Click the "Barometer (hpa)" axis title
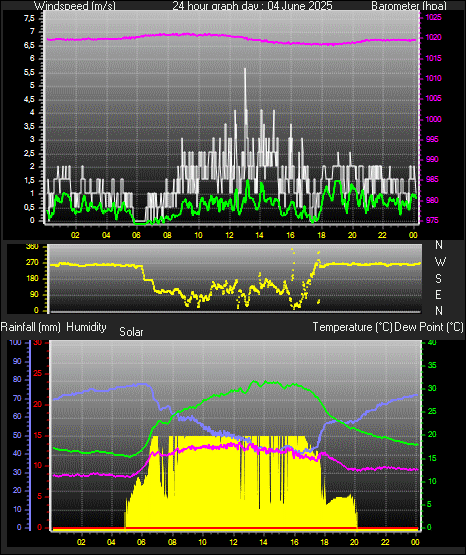 point(409,6)
